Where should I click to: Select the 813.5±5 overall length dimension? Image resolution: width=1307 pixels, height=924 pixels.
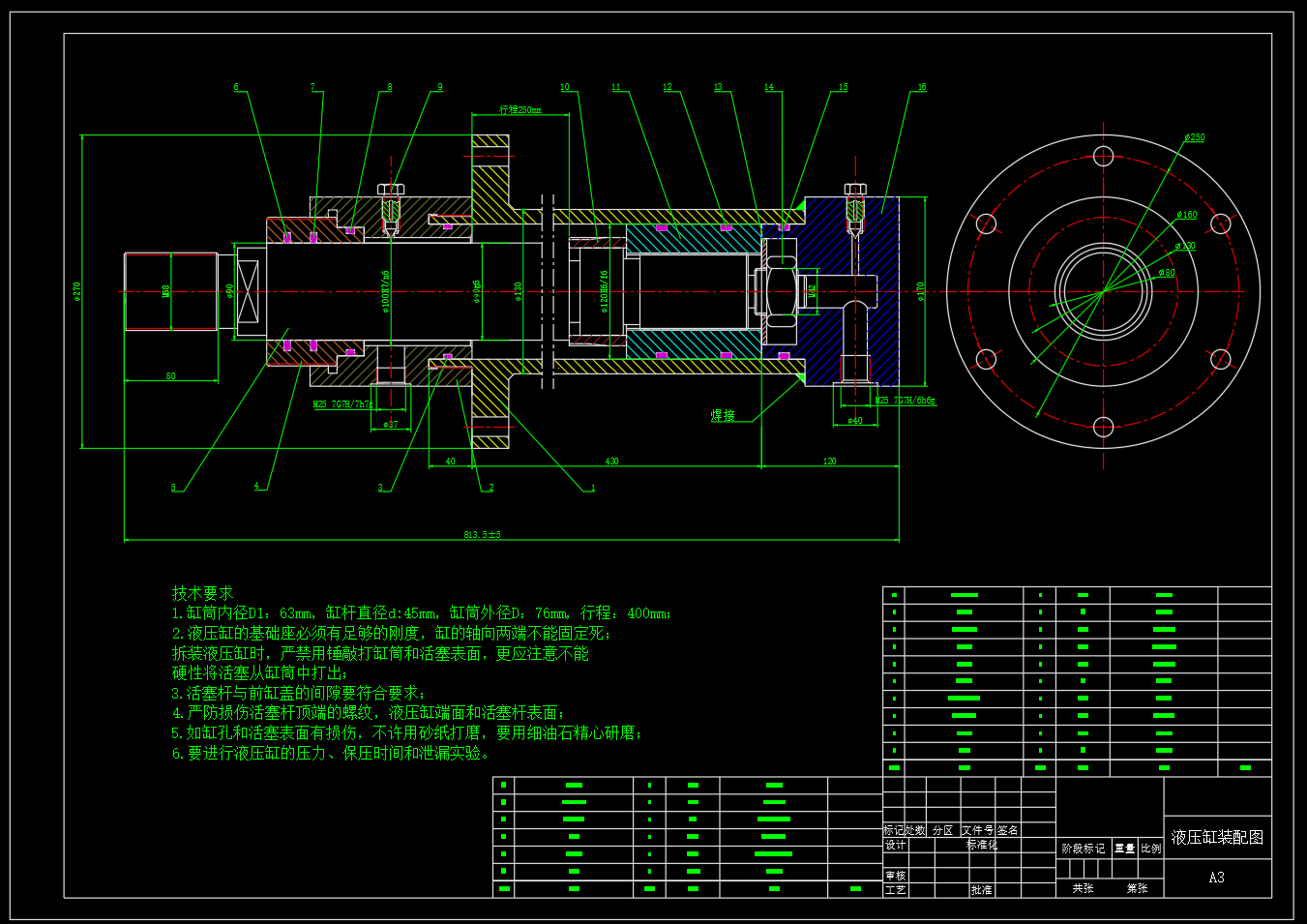coord(482,534)
